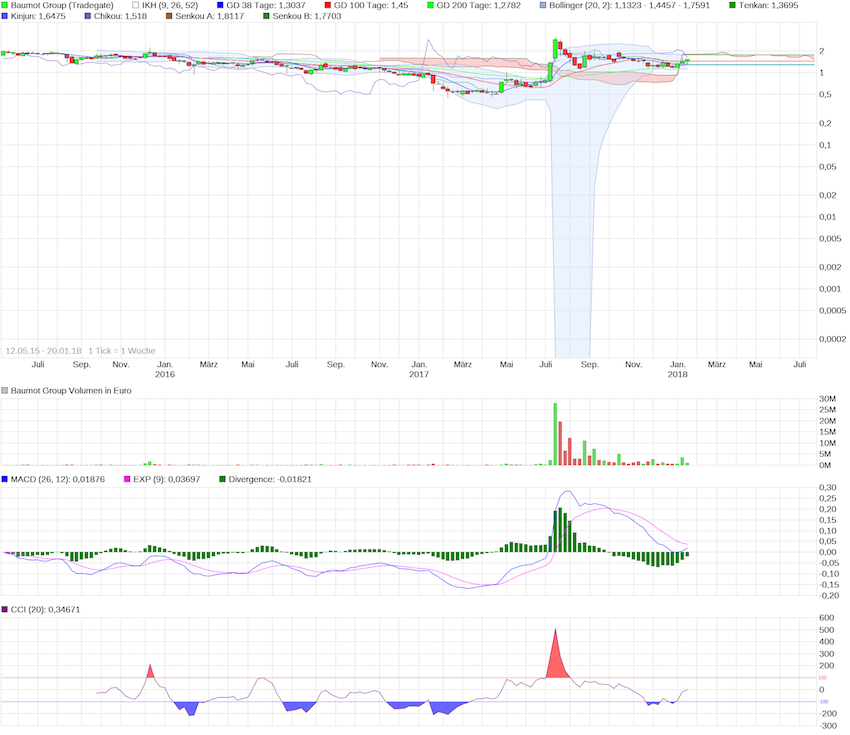Select the 'GD 100 Tage: 1,45' label
Image resolution: width=850 pixels, height=735 pixels.
click(x=371, y=5)
